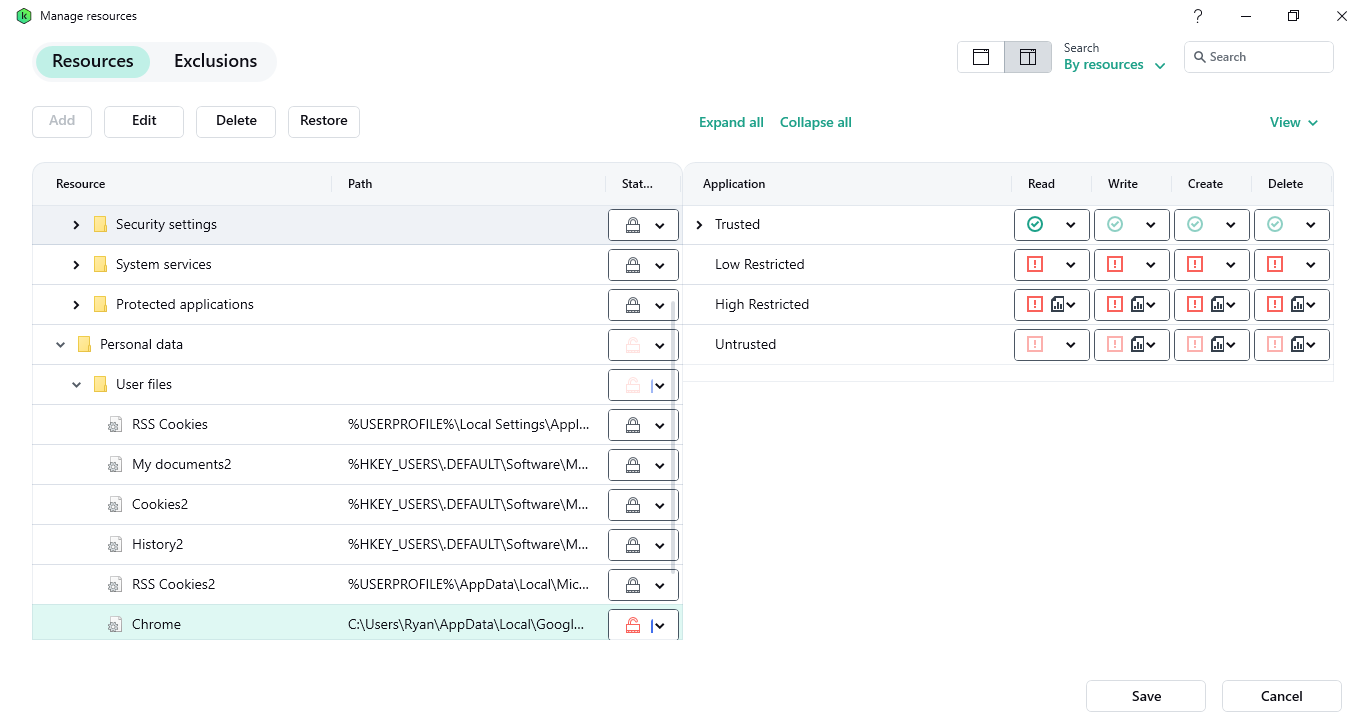The height and width of the screenshot is (728, 1366).
Task: Click the red unlocked status icon for Chrome
Action: pyautogui.click(x=632, y=625)
